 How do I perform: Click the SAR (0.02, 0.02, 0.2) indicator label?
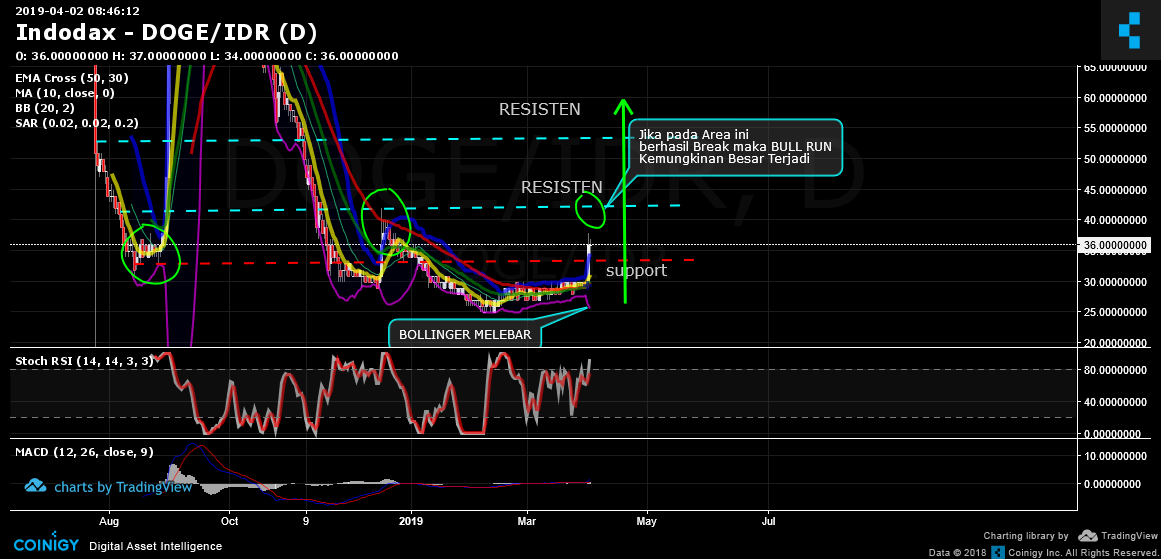pos(76,124)
